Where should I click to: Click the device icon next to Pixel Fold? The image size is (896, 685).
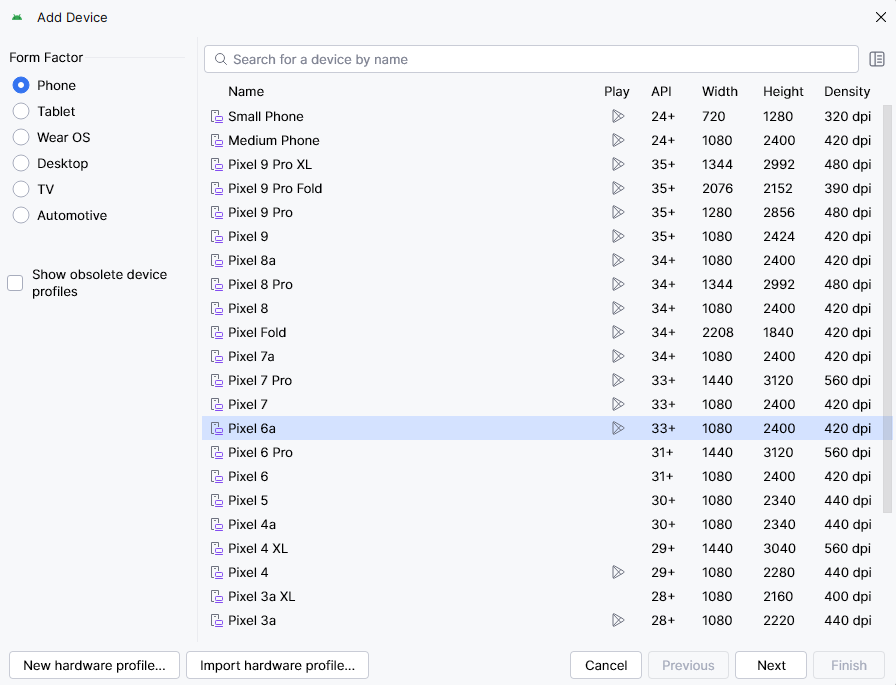(216, 333)
